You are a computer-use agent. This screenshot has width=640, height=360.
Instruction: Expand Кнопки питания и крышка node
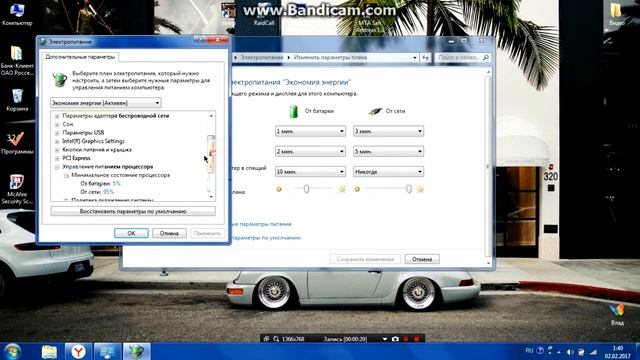tap(57, 150)
